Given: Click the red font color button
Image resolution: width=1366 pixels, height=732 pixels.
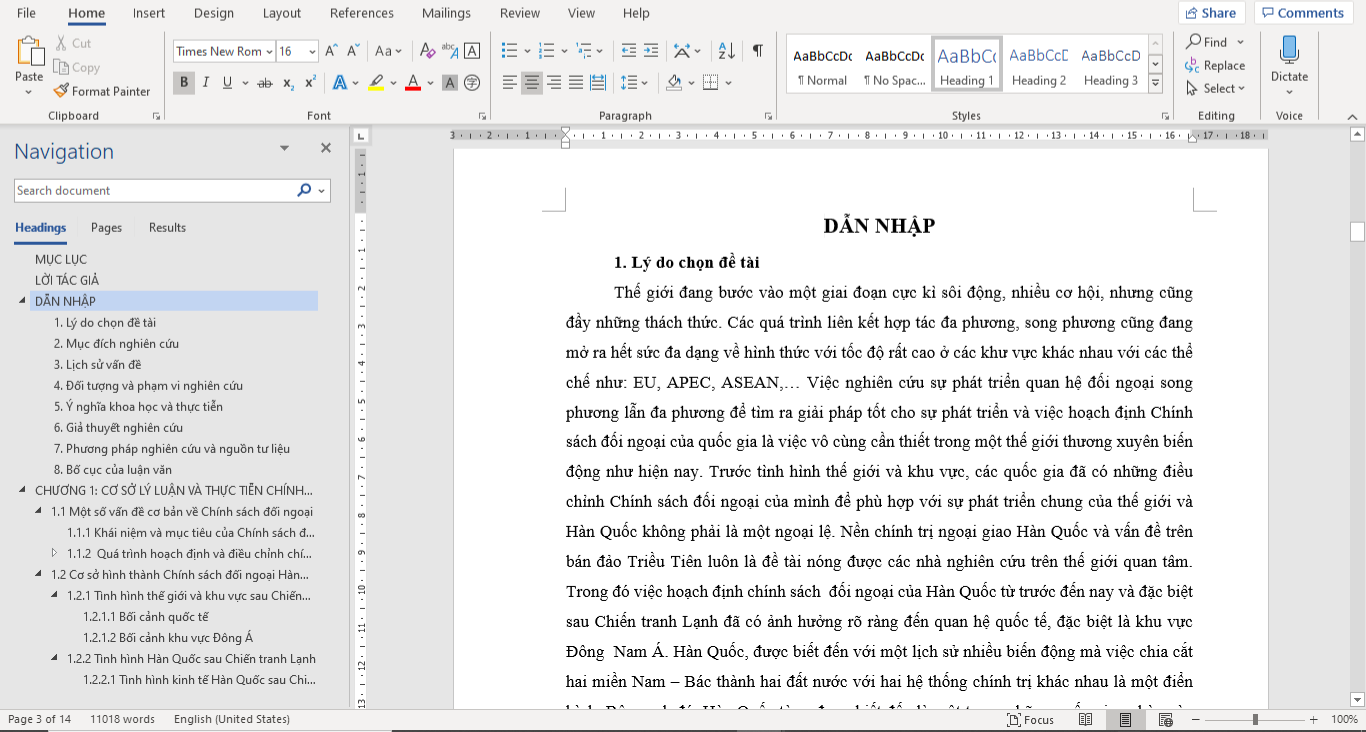Looking at the screenshot, I should pyautogui.click(x=412, y=83).
